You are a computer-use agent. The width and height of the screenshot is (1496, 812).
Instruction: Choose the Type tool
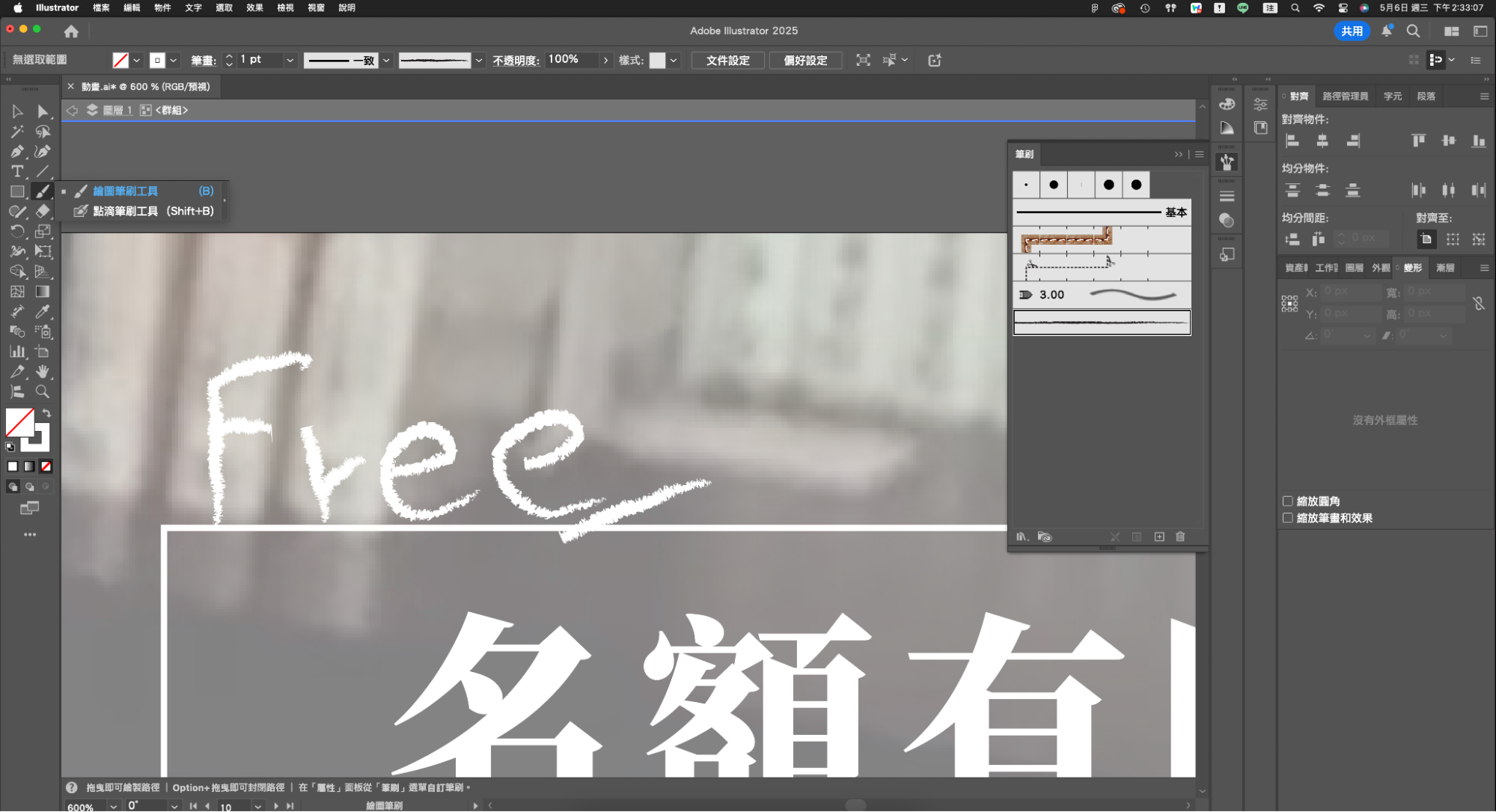pos(17,171)
